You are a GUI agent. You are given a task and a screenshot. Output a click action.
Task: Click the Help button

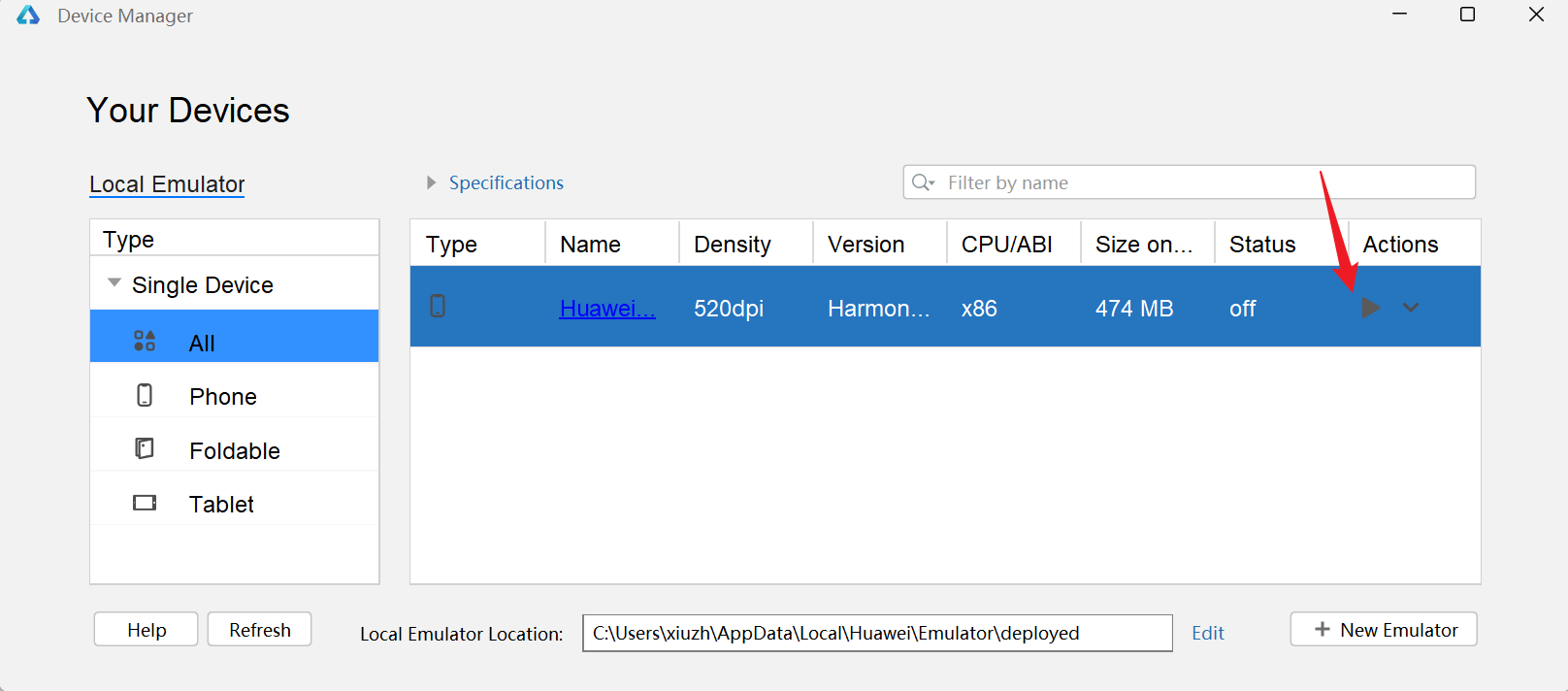click(147, 630)
